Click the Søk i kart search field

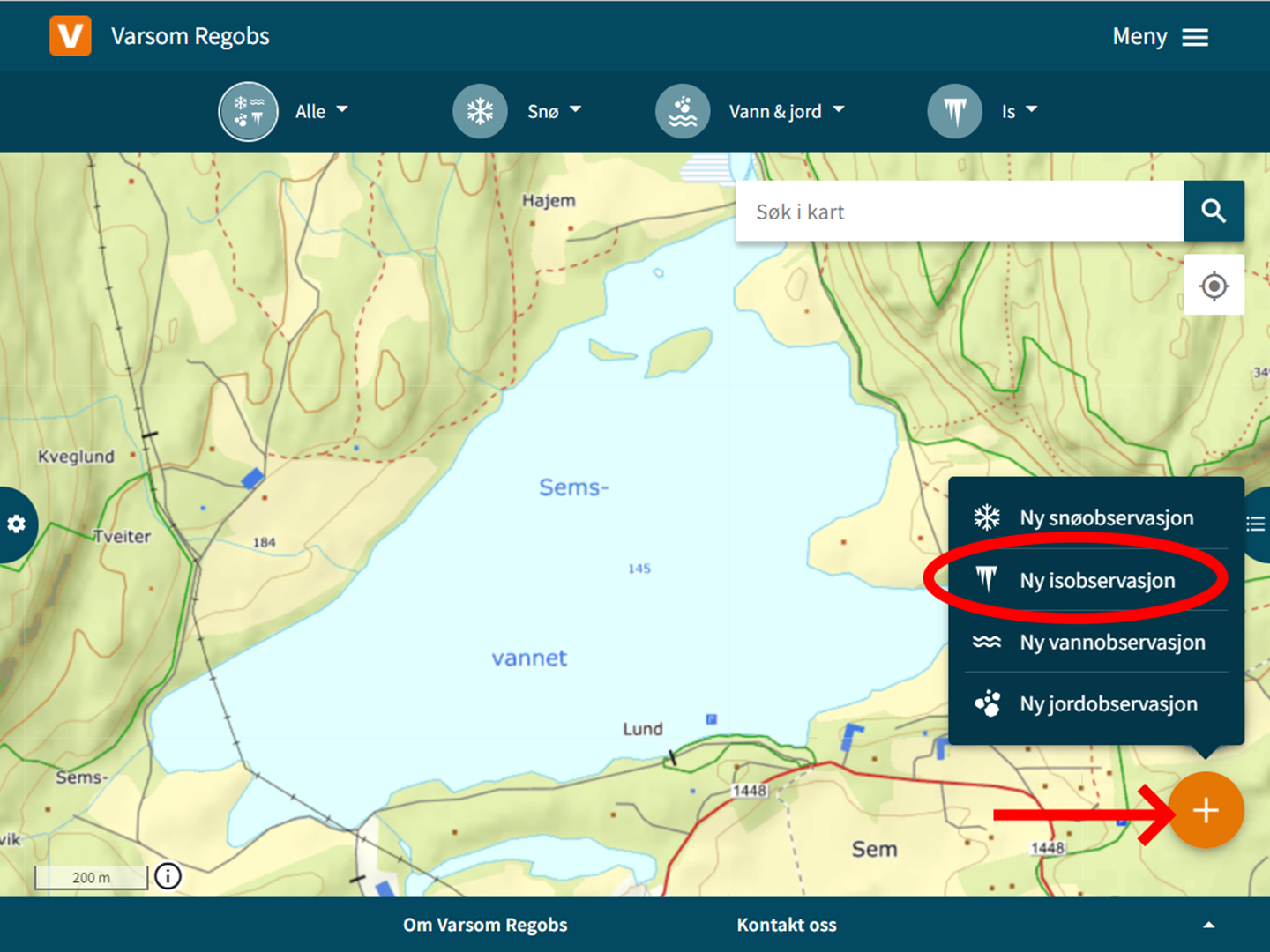click(x=960, y=212)
